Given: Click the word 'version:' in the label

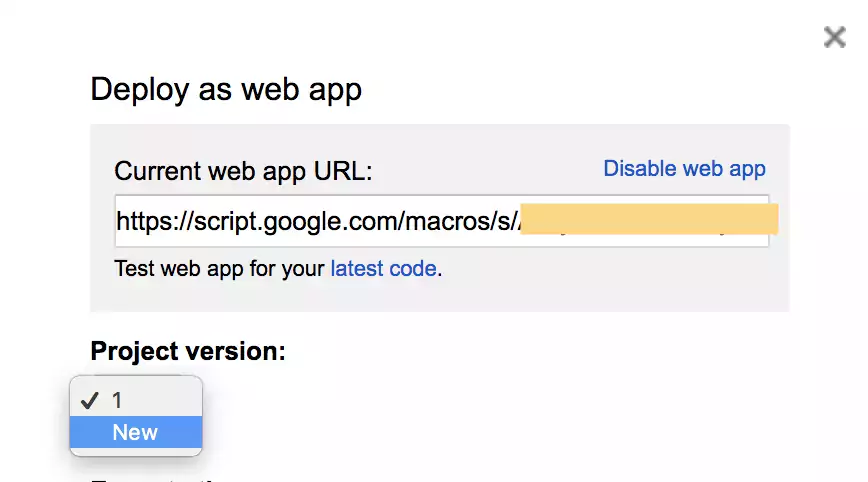Looking at the screenshot, I should pyautogui.click(x=243, y=351).
